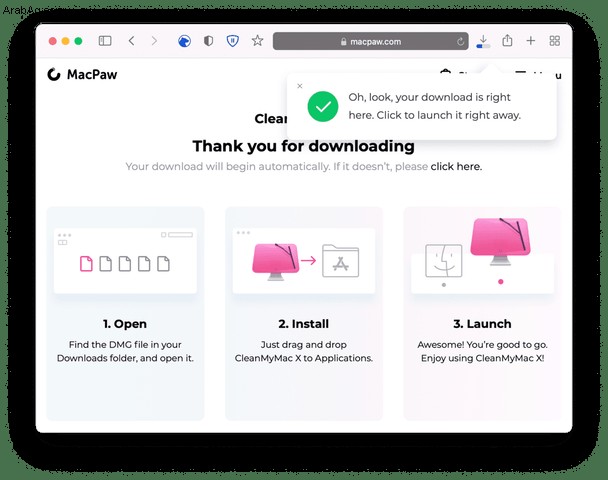Show the tab overview grid
Viewport: 608px width, 480px height.
pyautogui.click(x=554, y=41)
